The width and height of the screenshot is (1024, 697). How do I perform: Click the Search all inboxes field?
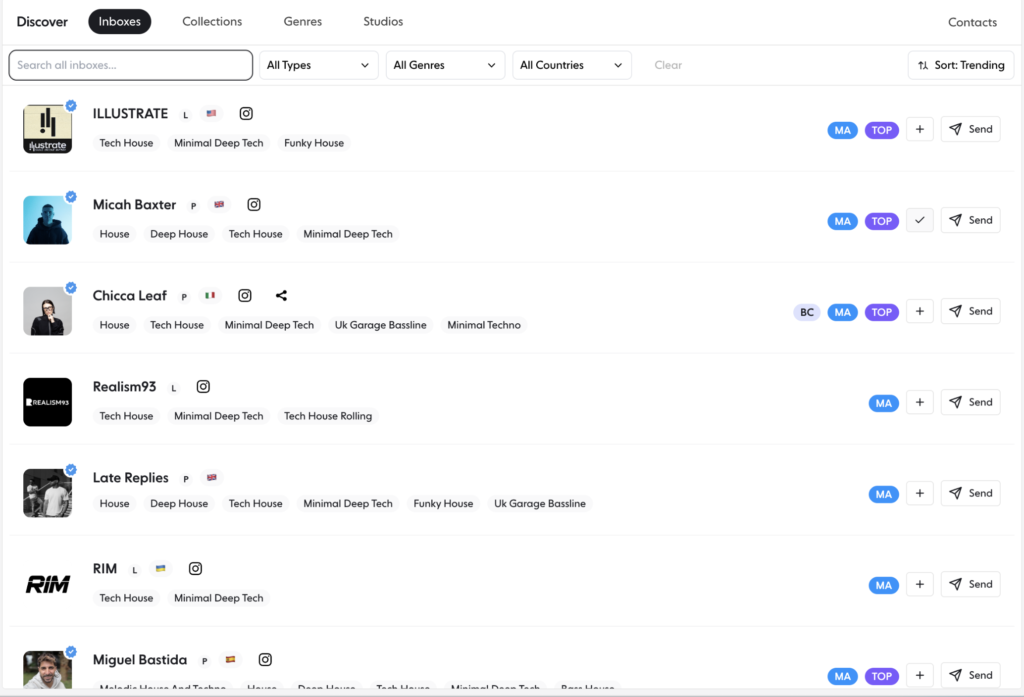pyautogui.click(x=130, y=65)
